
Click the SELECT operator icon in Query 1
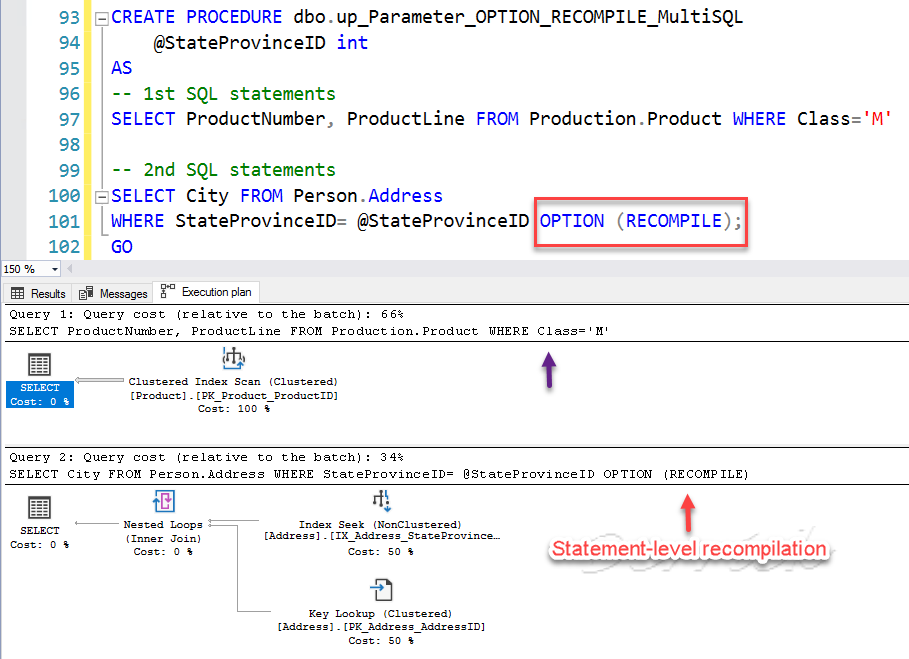click(39, 363)
